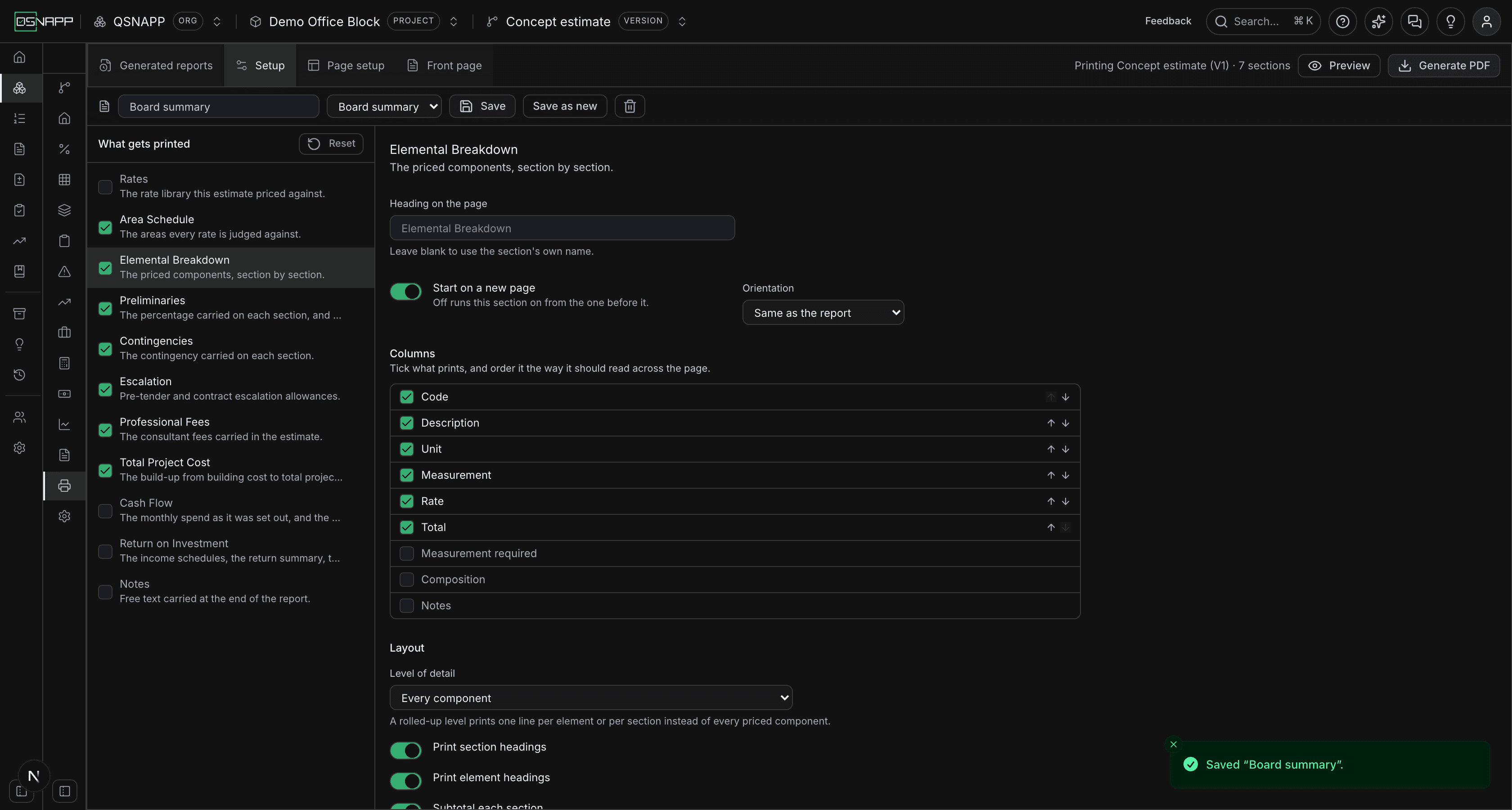This screenshot has width=1512, height=810.
Task: Switch to the Page setup tab
Action: pos(346,65)
